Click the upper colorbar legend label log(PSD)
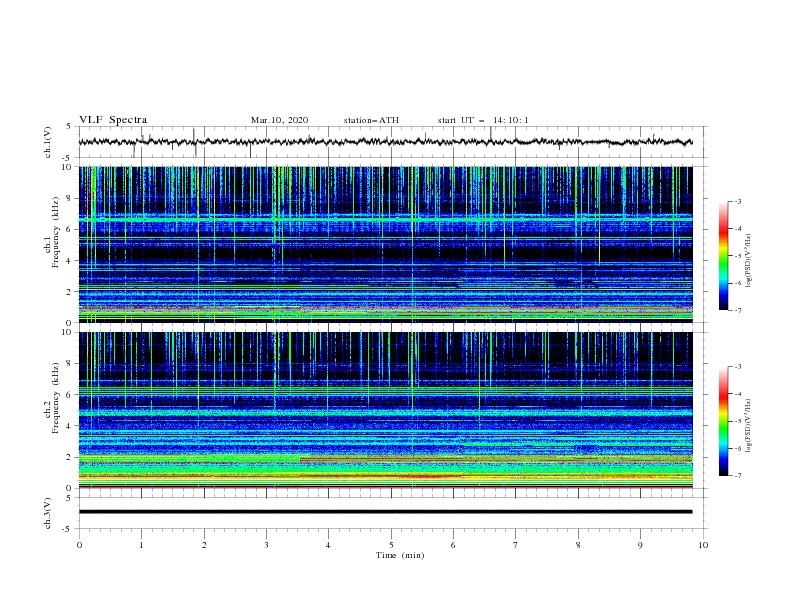Image resolution: width=792 pixels, height=612 pixels. point(749,261)
